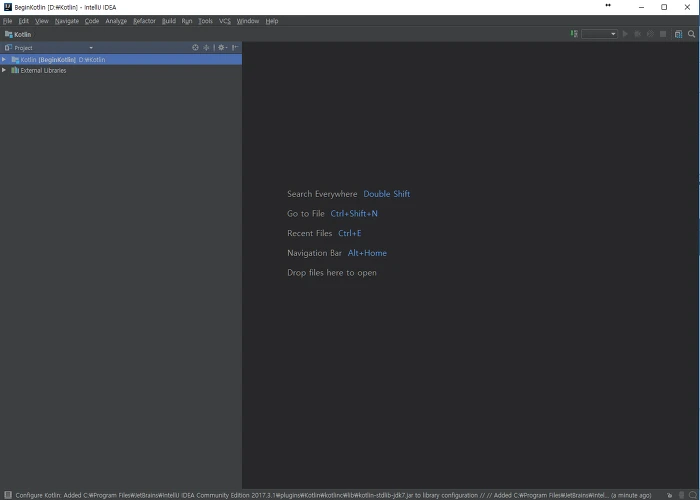
Task: Select the External Libraries tree row
Action: coord(121,70)
